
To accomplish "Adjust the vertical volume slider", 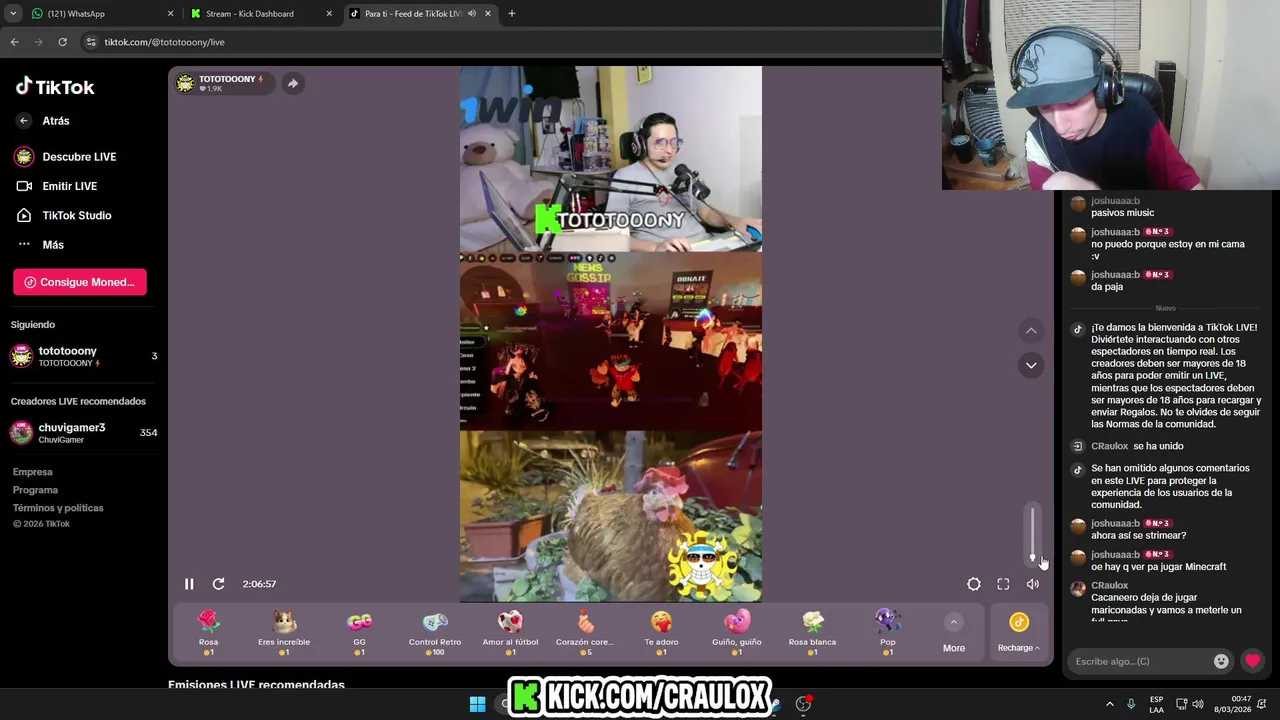I will (1033, 534).
